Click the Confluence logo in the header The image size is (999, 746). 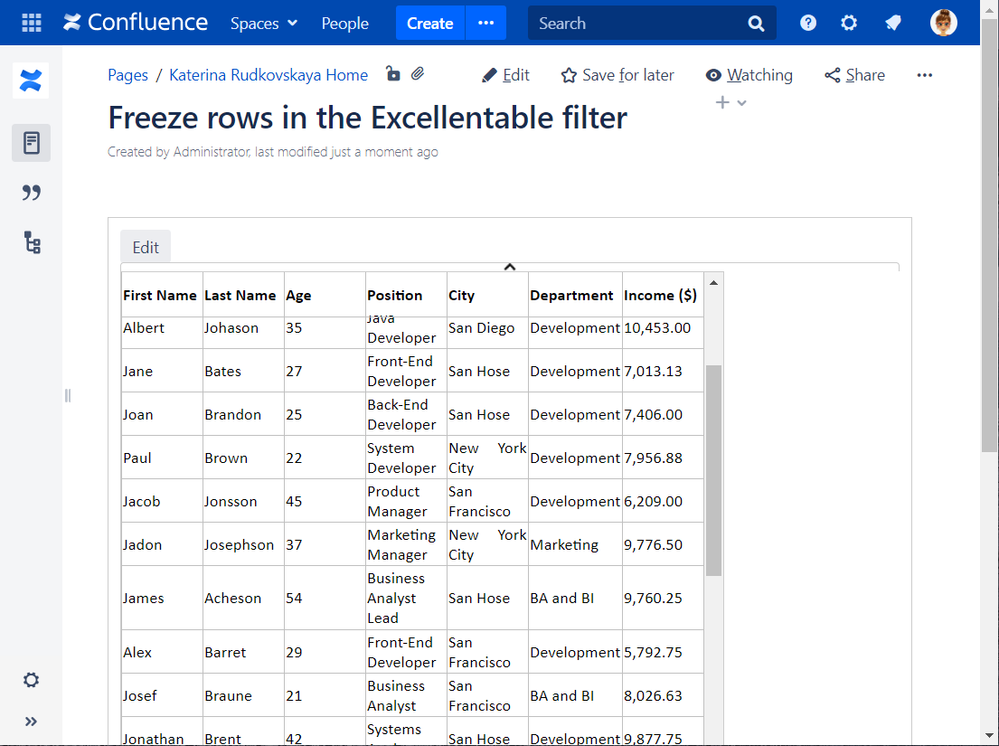click(136, 23)
